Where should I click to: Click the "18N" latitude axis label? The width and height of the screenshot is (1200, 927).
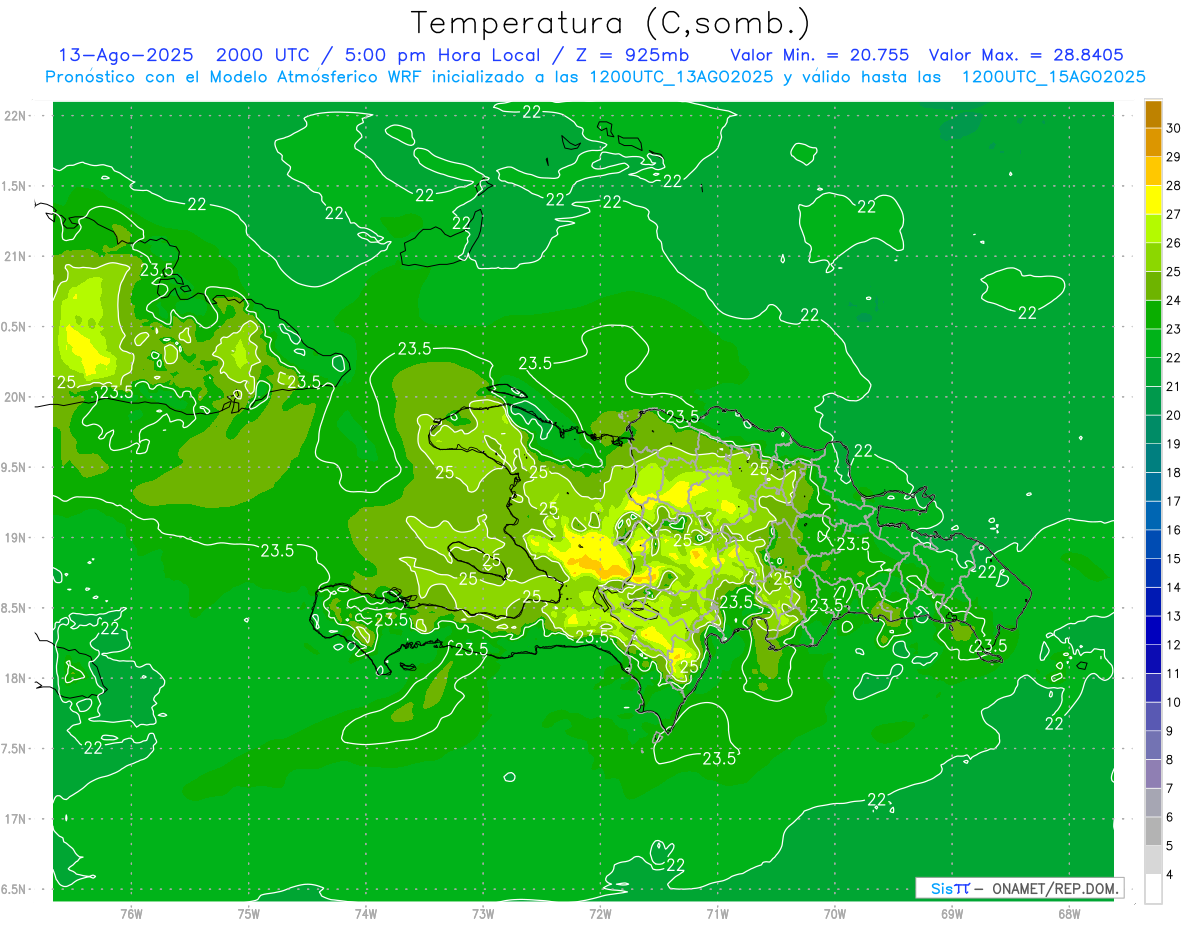pos(16,679)
